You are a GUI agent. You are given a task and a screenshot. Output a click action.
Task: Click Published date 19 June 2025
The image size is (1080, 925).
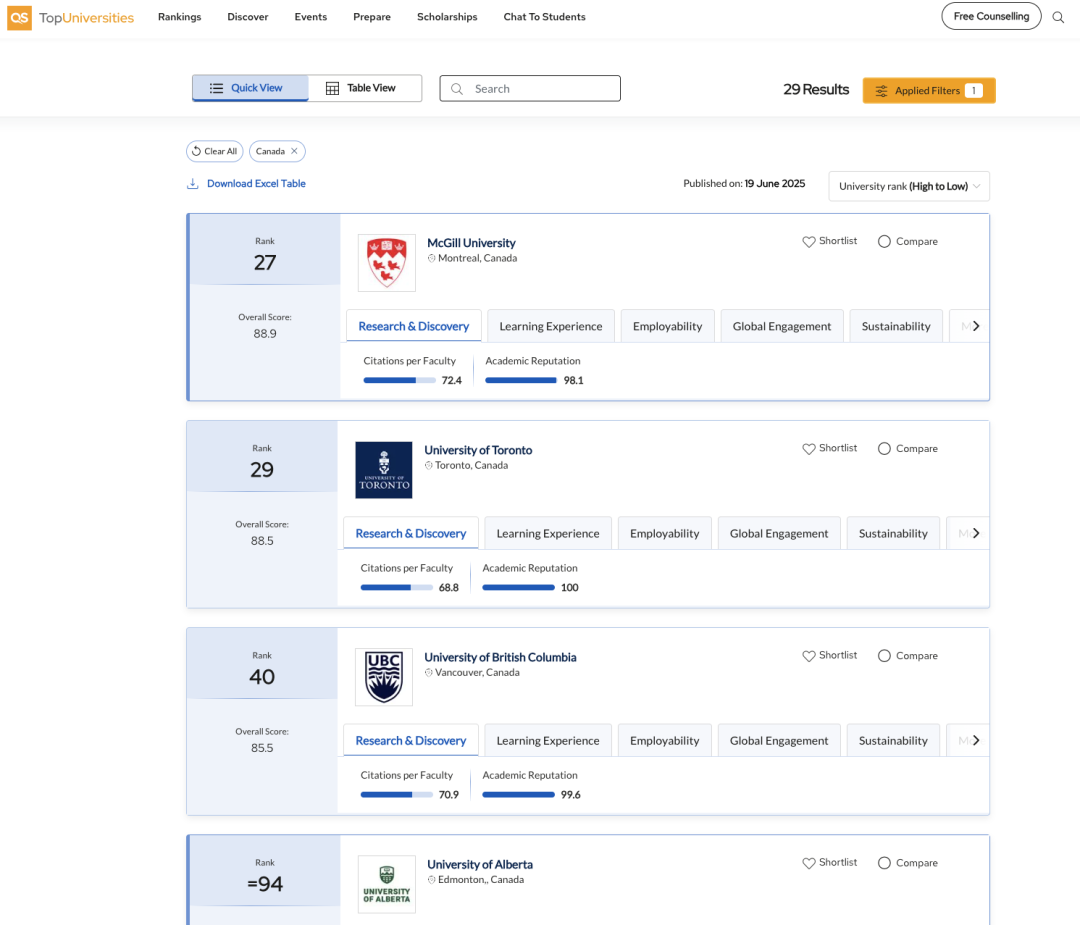pos(775,183)
